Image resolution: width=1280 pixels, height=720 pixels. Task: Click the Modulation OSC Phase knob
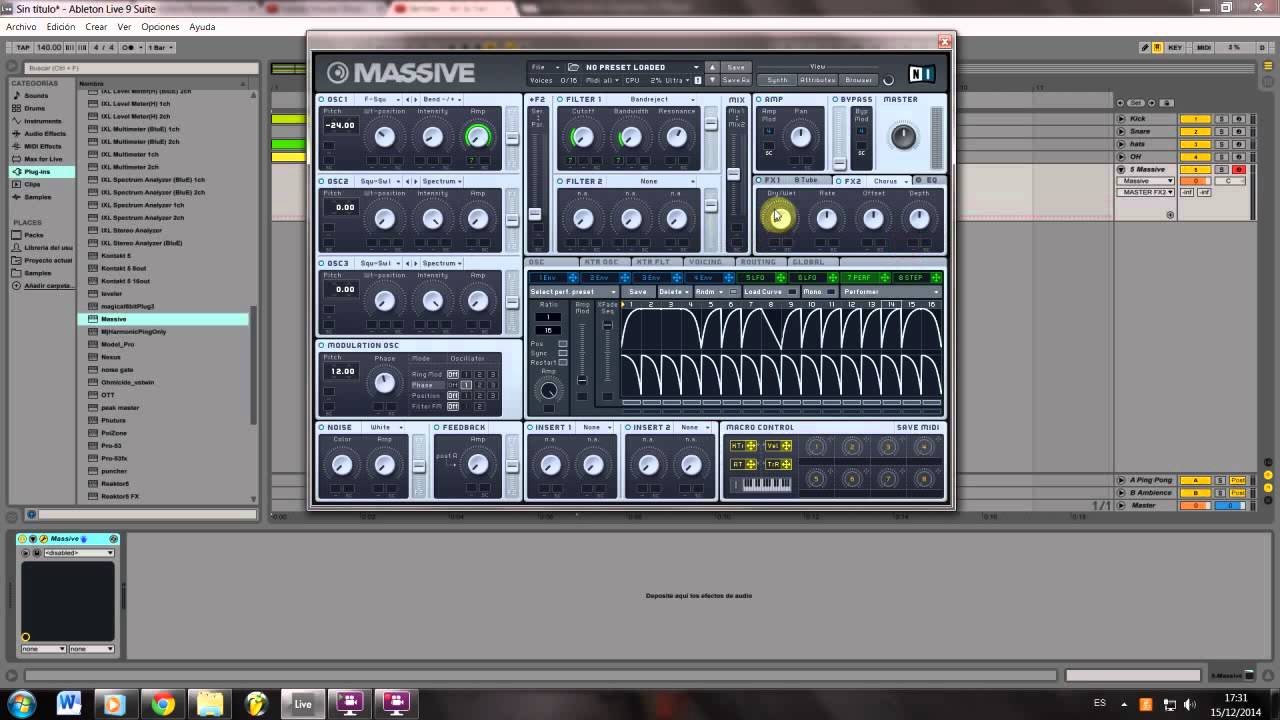384,382
